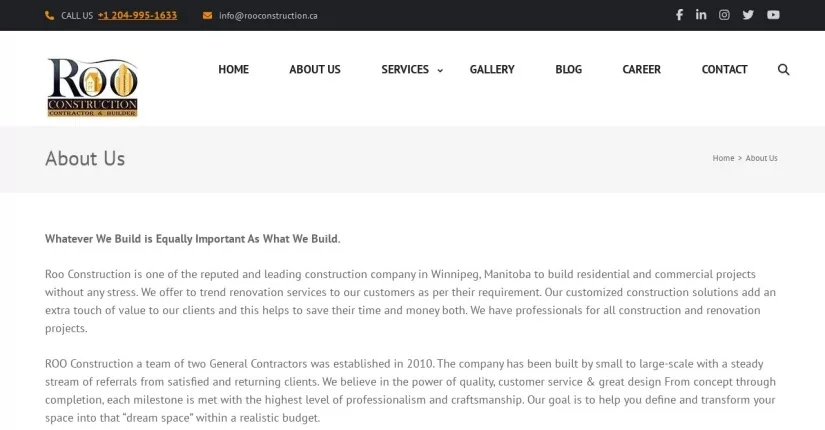Click the orange envelope email icon

click(x=207, y=16)
